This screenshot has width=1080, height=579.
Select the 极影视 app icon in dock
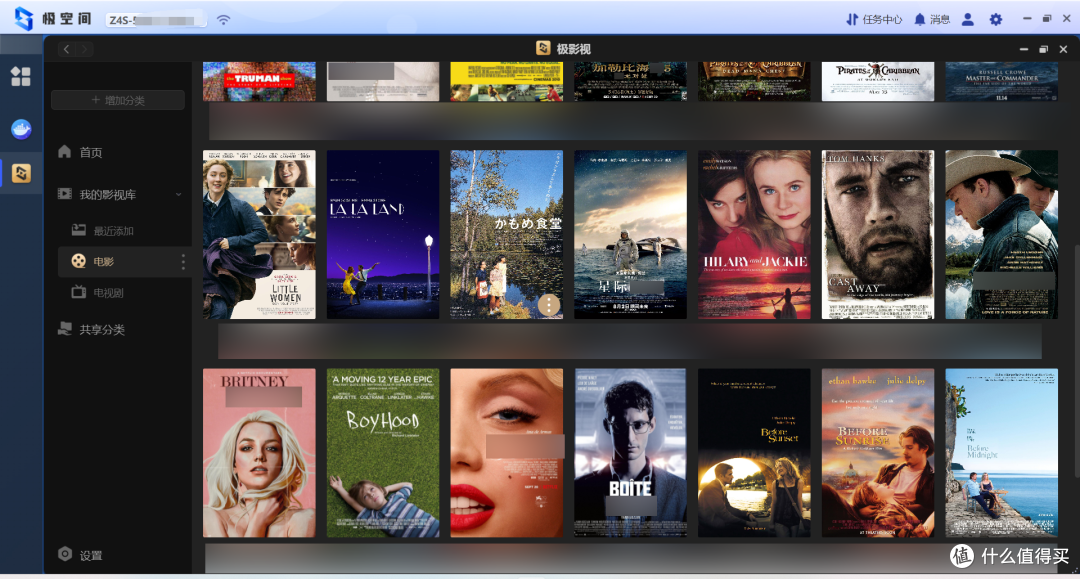click(21, 173)
